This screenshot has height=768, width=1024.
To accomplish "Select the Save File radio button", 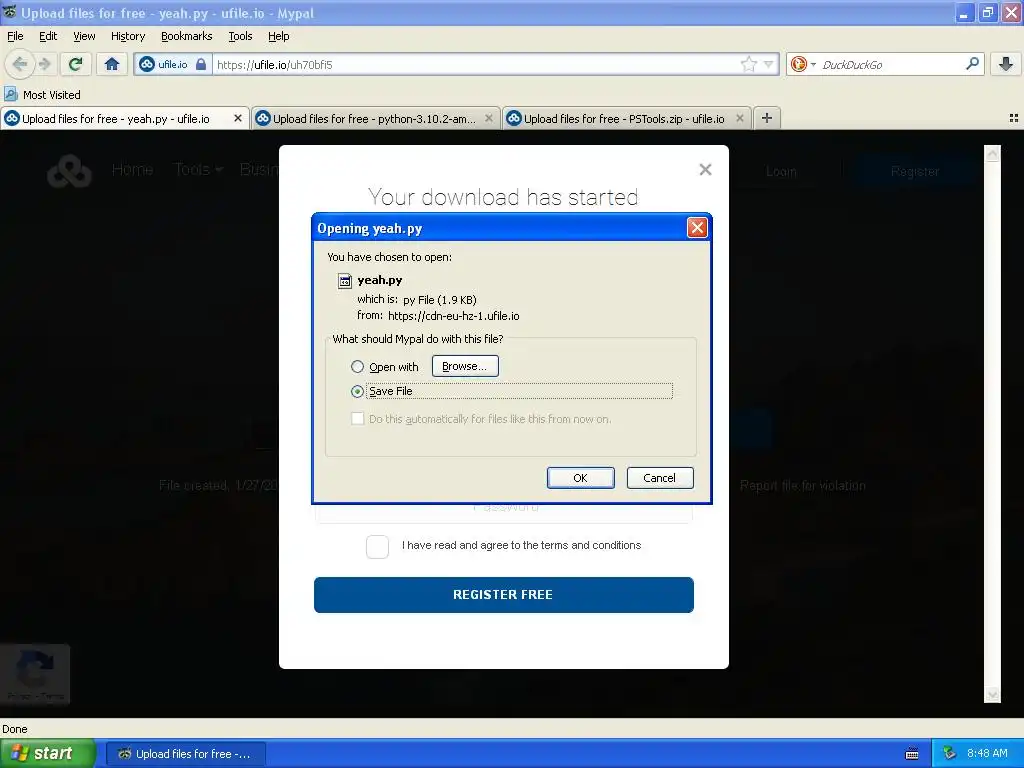I will [x=357, y=391].
